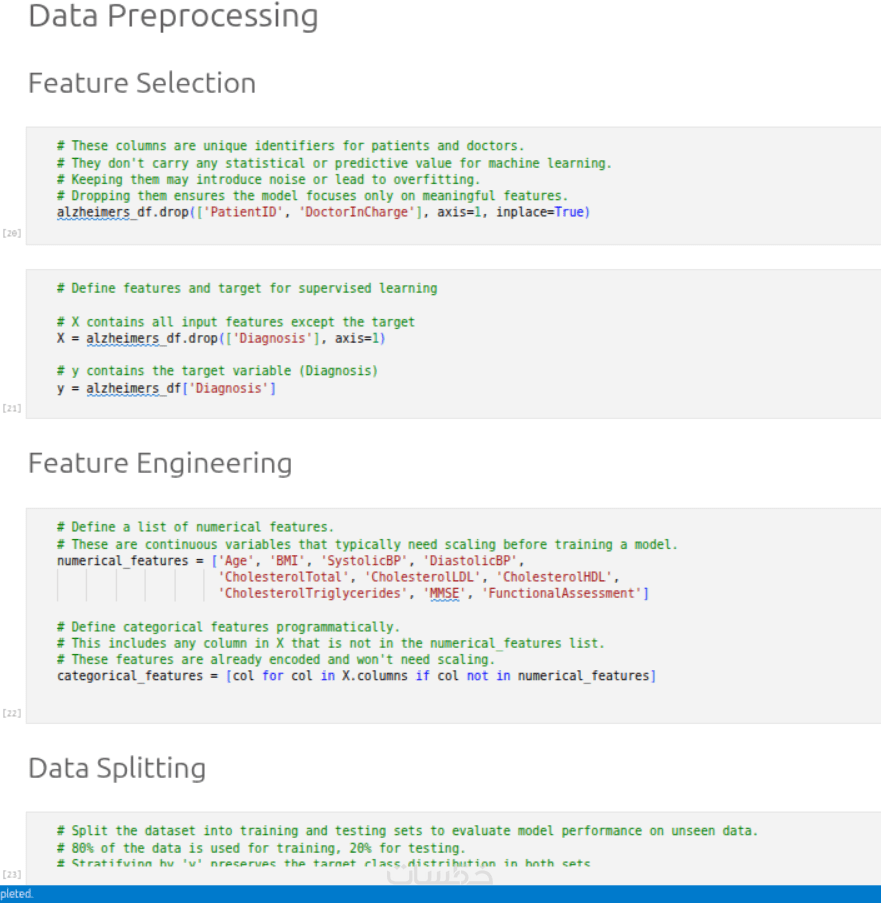Viewport: 881px width, 903px height.
Task: Click the Feature Engineering heading
Action: pyautogui.click(x=160, y=464)
